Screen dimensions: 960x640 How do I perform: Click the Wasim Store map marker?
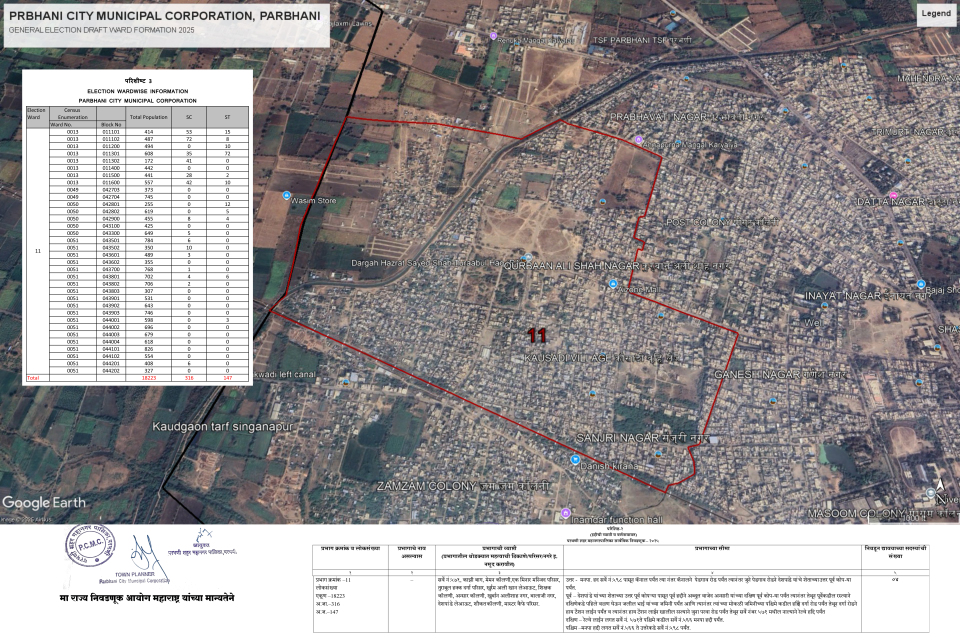pyautogui.click(x=286, y=195)
